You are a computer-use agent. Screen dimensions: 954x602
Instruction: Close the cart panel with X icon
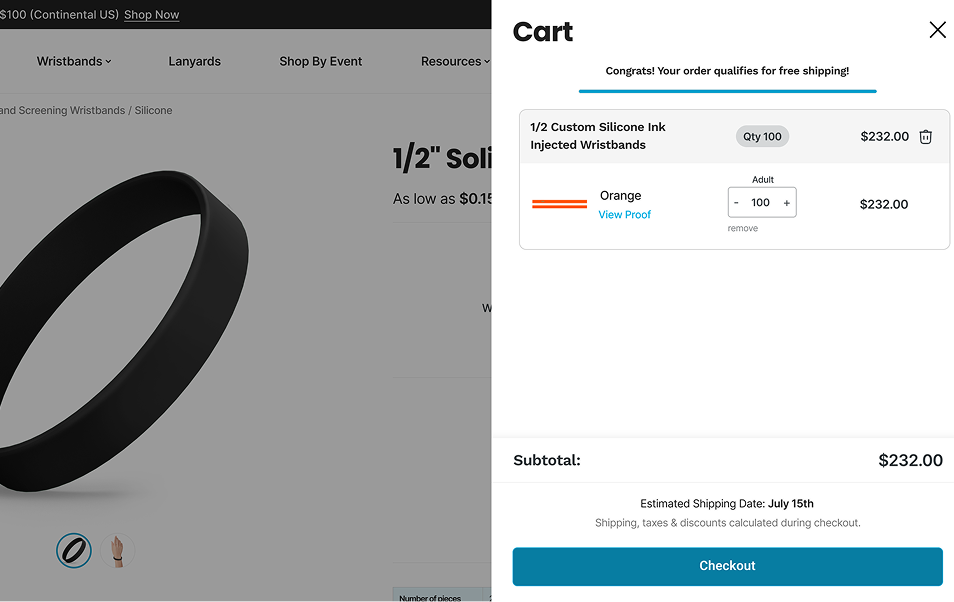(x=937, y=30)
